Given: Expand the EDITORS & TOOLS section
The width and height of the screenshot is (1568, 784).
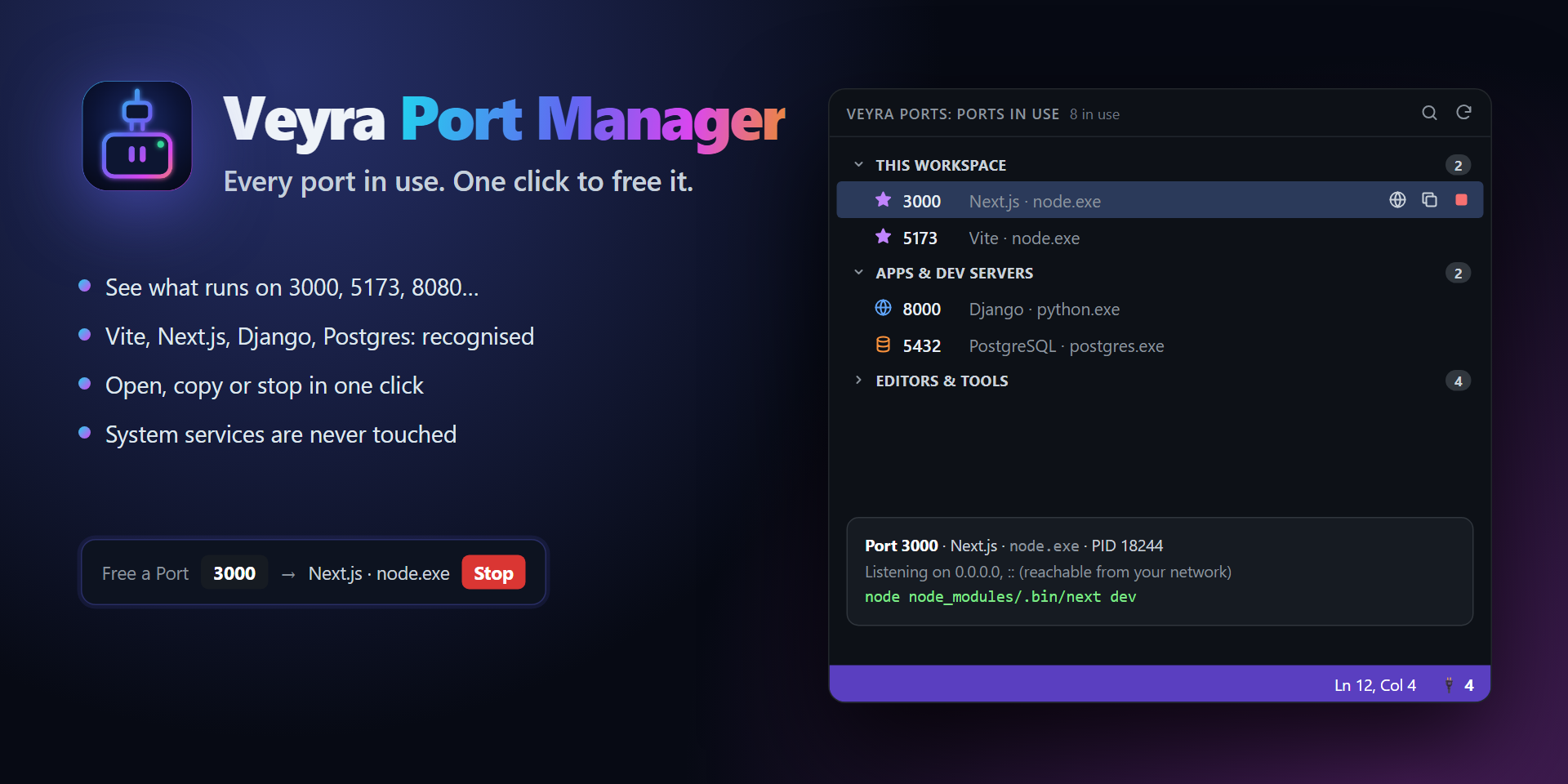Looking at the screenshot, I should [858, 381].
